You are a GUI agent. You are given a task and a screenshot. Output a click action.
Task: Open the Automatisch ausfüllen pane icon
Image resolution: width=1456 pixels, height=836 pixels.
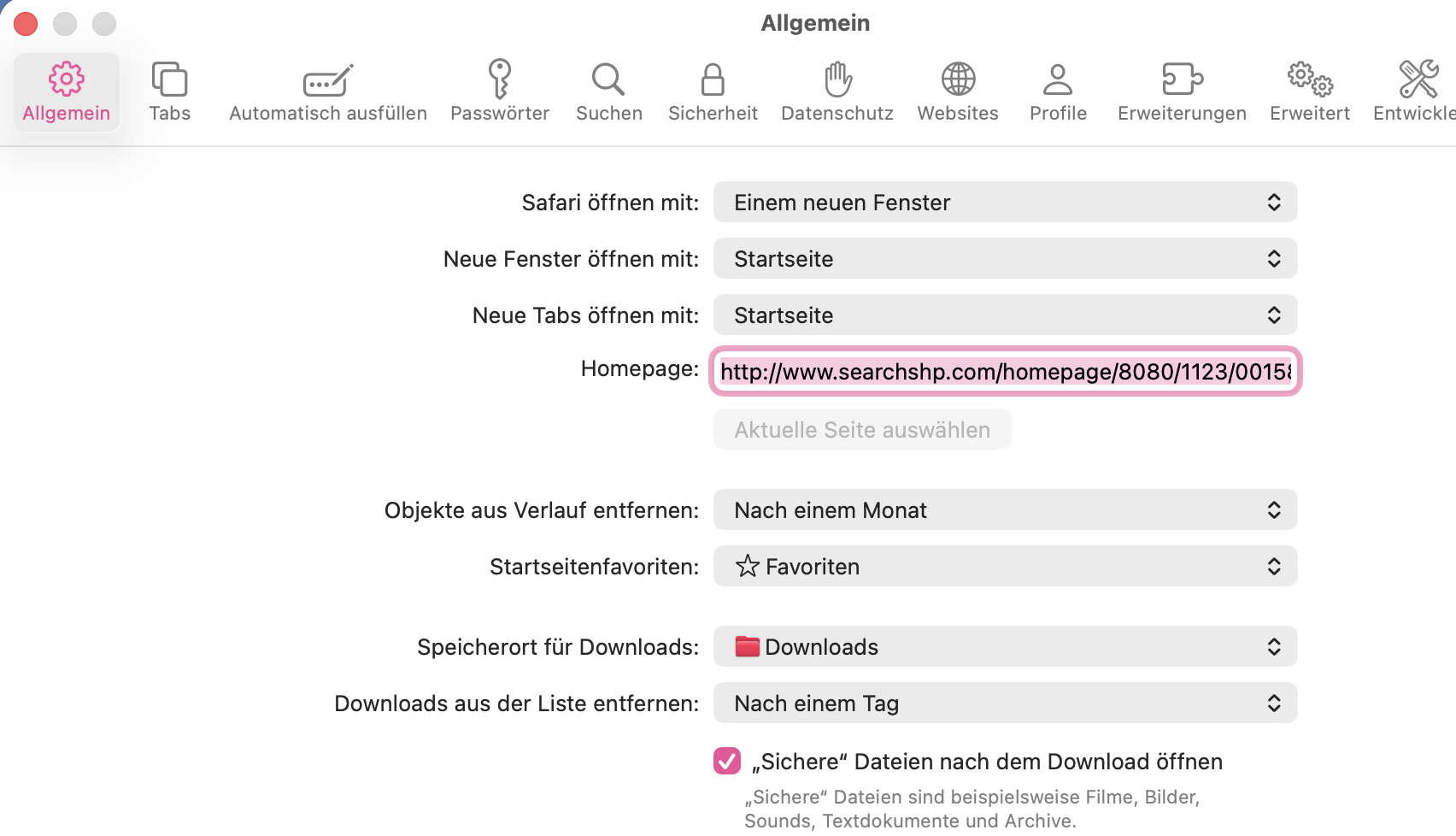coord(328,80)
